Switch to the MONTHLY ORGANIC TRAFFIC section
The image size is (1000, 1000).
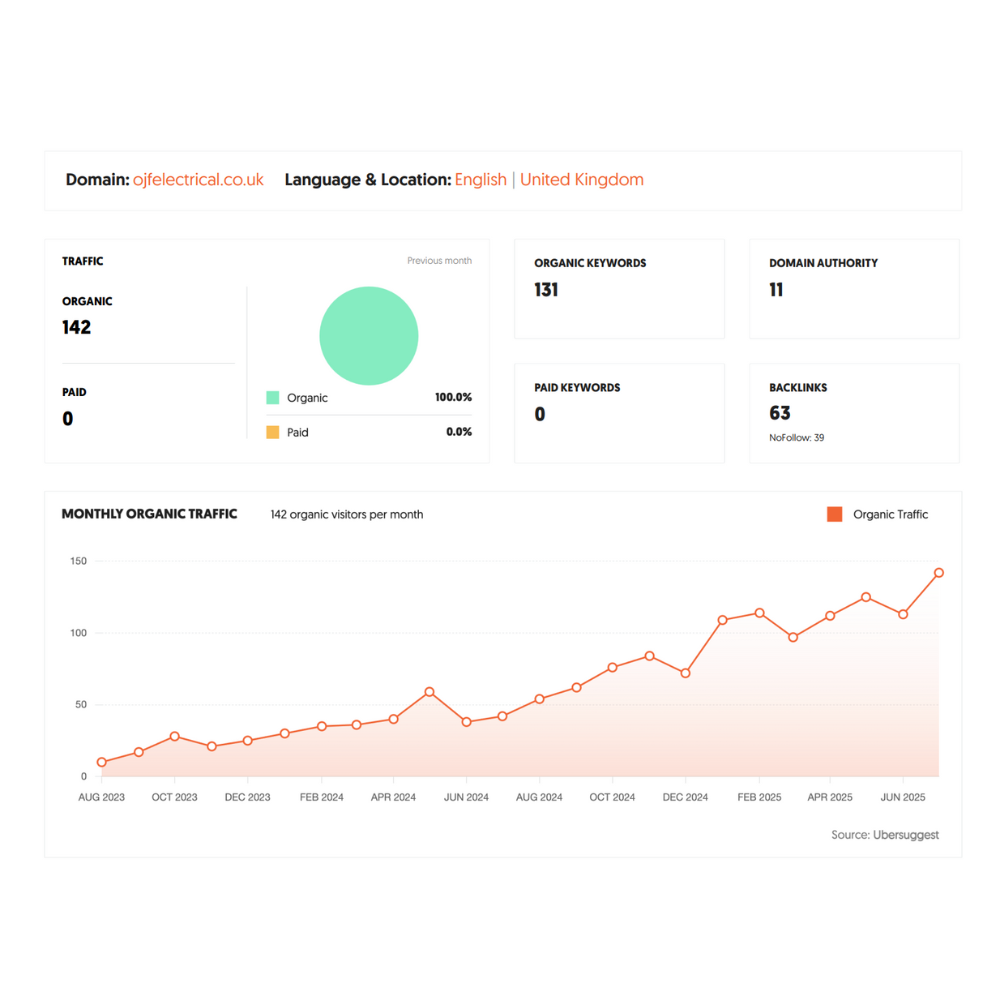[x=148, y=513]
